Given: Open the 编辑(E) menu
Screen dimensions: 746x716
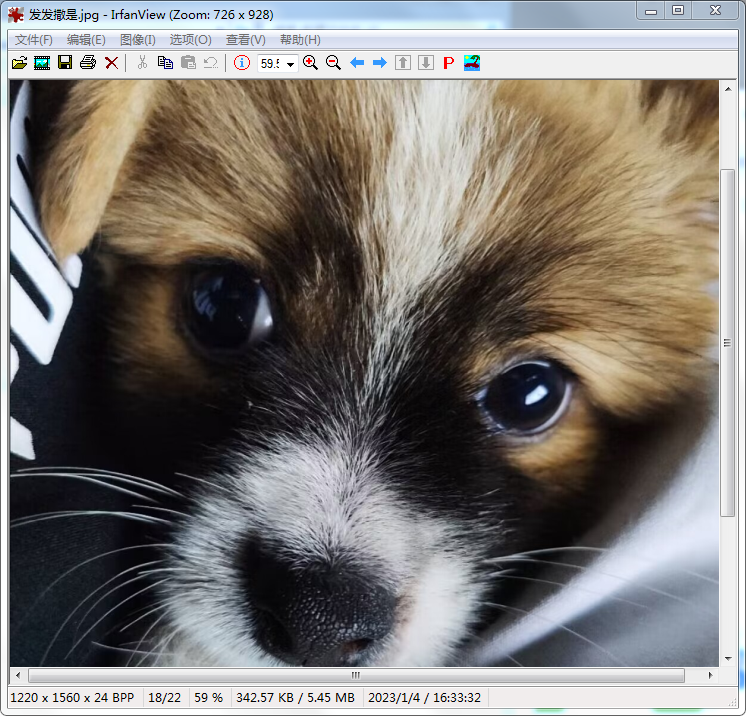Looking at the screenshot, I should (86, 39).
